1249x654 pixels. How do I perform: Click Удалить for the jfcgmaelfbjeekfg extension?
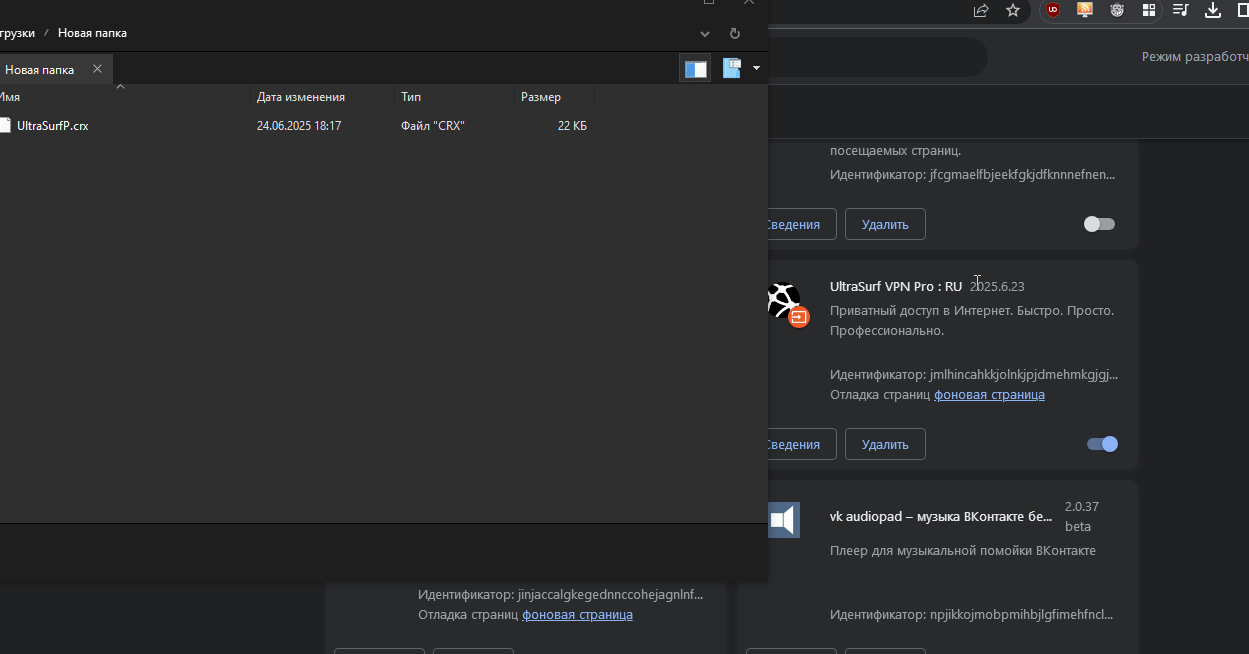(885, 224)
